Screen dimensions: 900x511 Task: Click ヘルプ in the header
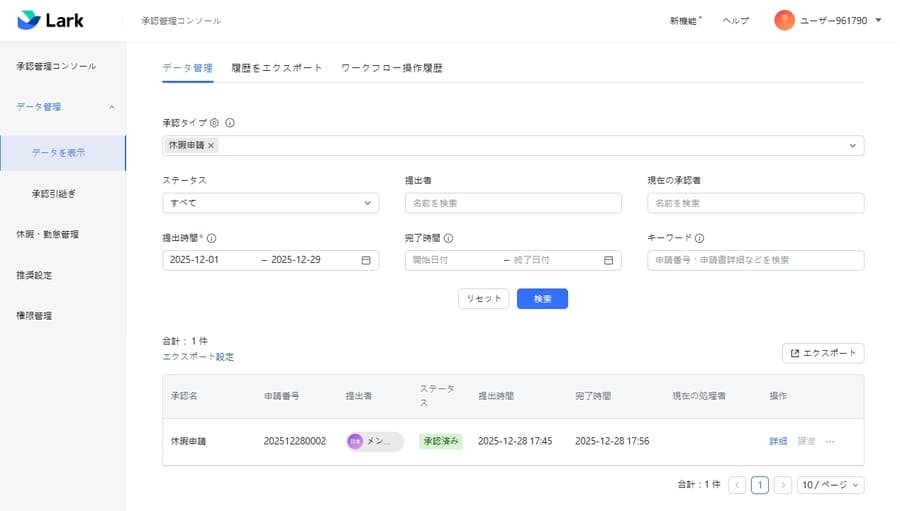(x=735, y=21)
